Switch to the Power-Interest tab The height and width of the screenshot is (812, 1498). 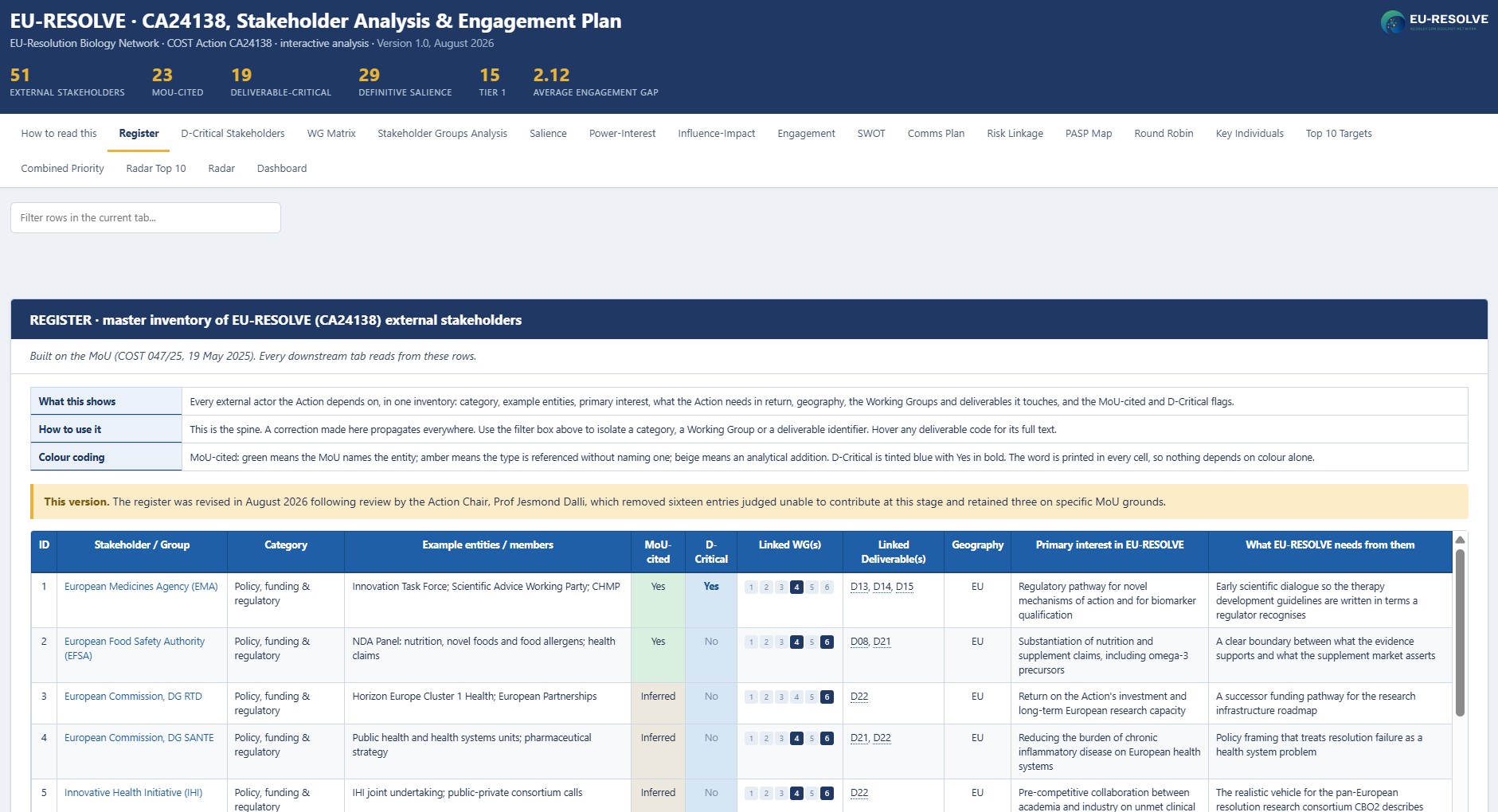622,134
